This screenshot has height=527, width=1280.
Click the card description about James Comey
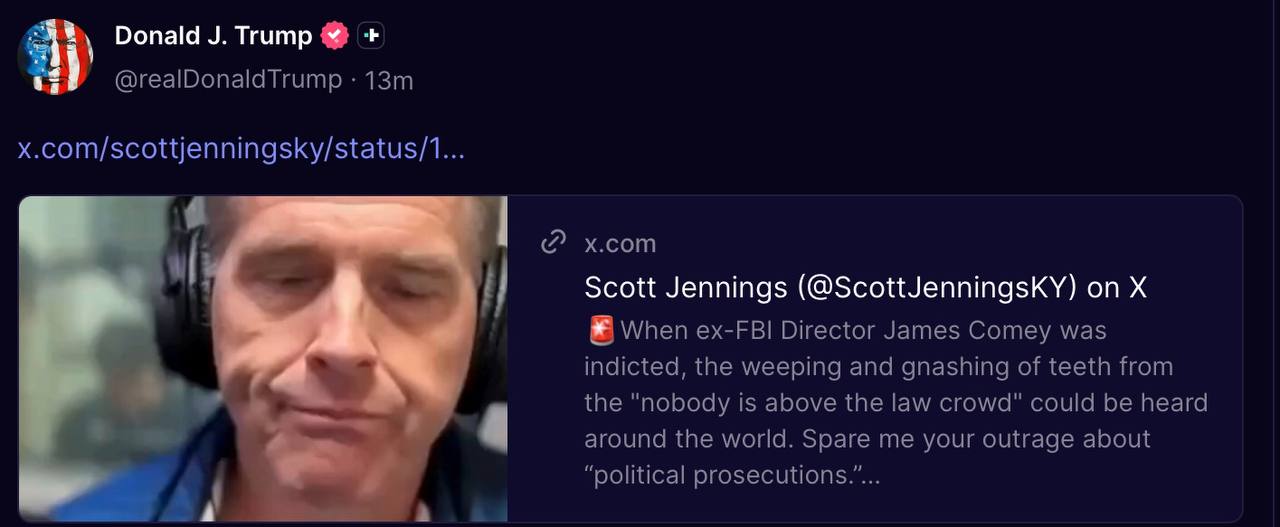click(896, 402)
